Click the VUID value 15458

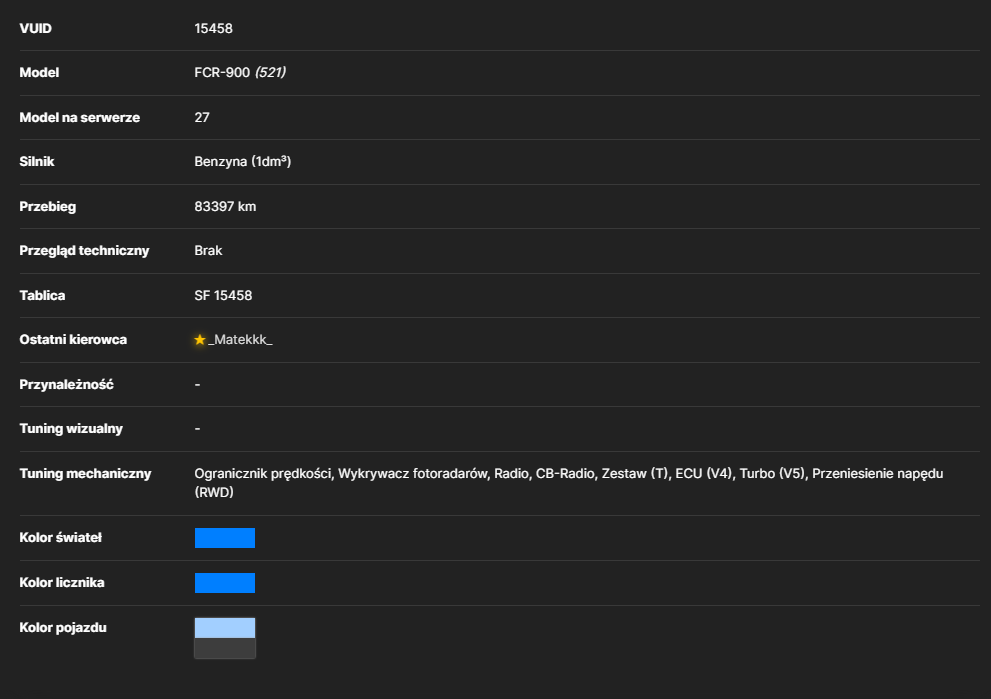pyautogui.click(x=214, y=28)
